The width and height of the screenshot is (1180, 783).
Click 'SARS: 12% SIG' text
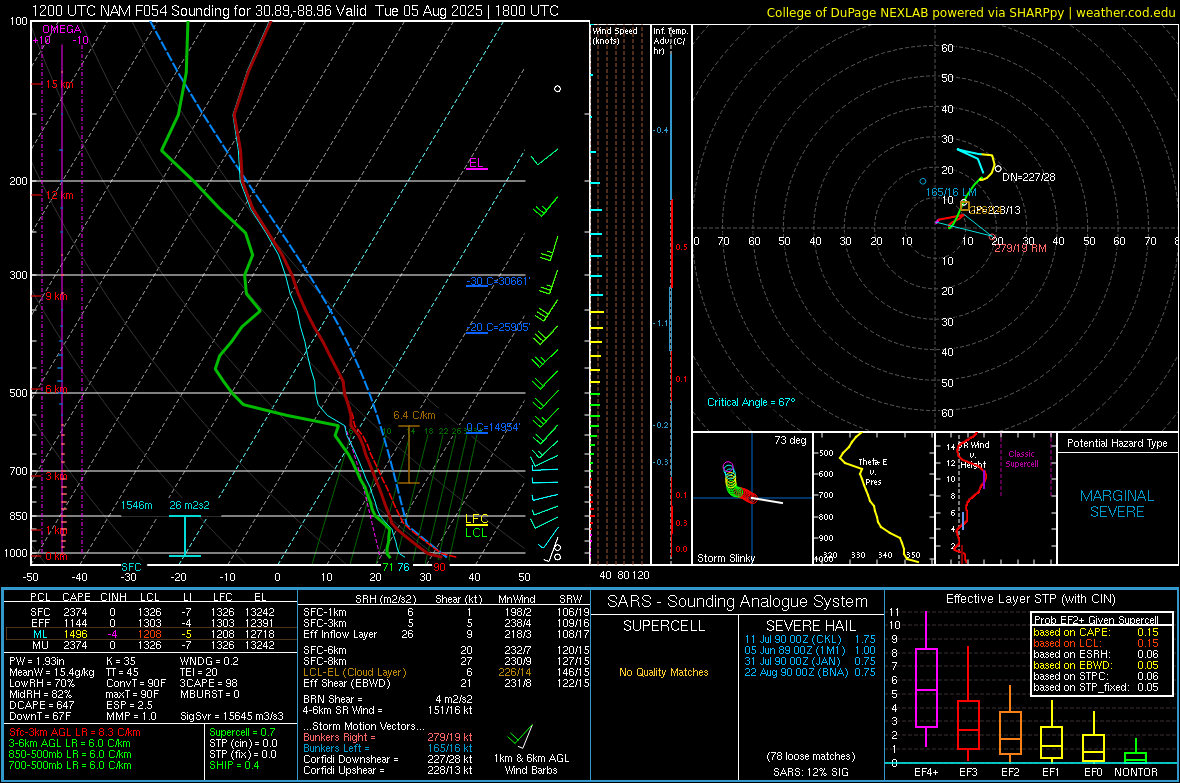(810, 772)
